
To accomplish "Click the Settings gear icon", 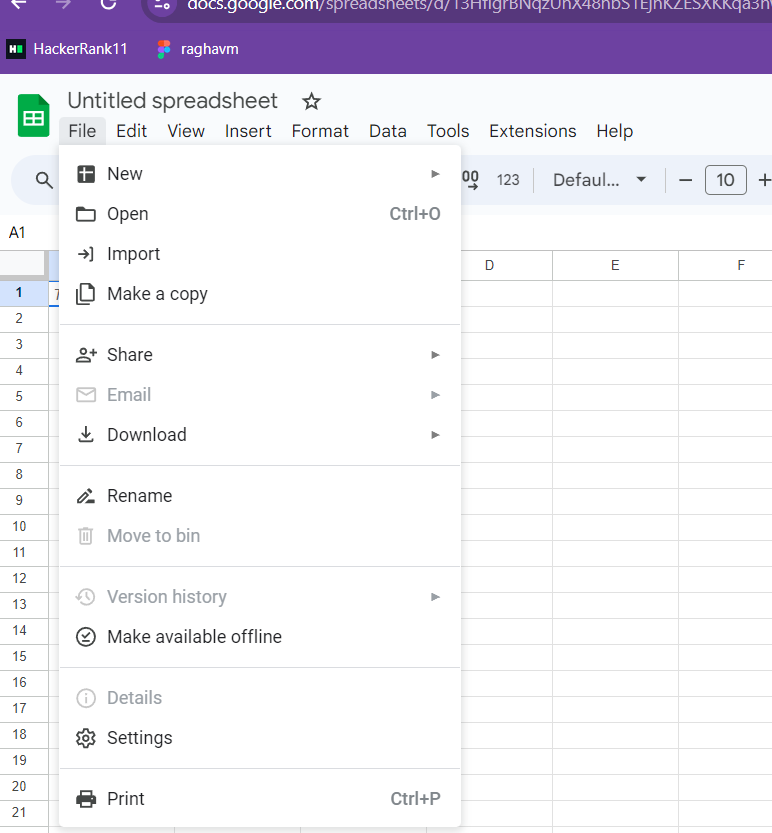I will click(x=86, y=738).
